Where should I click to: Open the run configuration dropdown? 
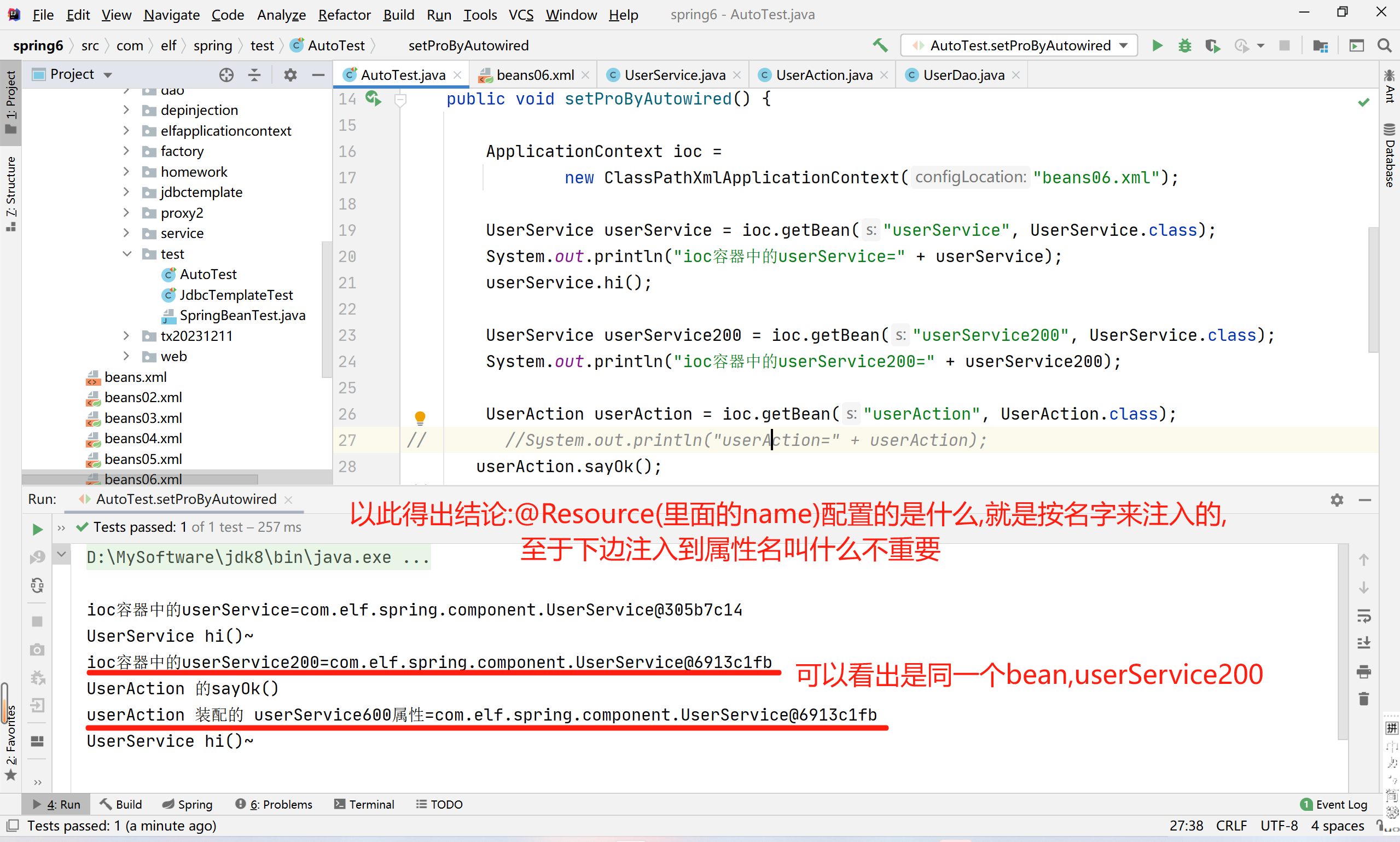[x=1018, y=45]
